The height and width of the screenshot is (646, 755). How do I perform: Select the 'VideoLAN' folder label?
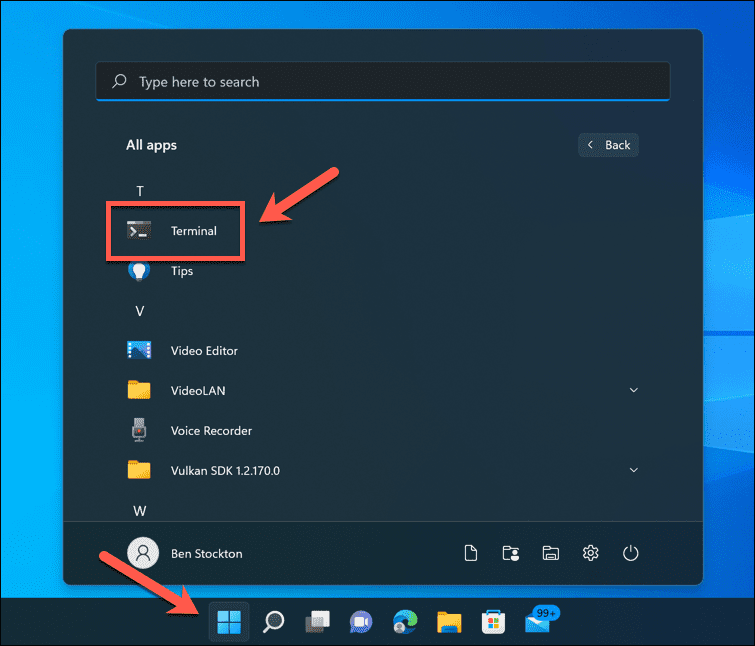[x=198, y=390]
